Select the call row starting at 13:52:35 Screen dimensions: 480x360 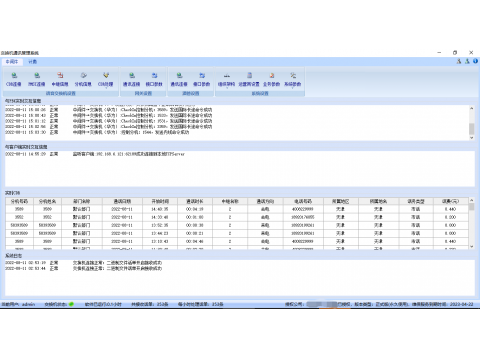(x=237, y=225)
